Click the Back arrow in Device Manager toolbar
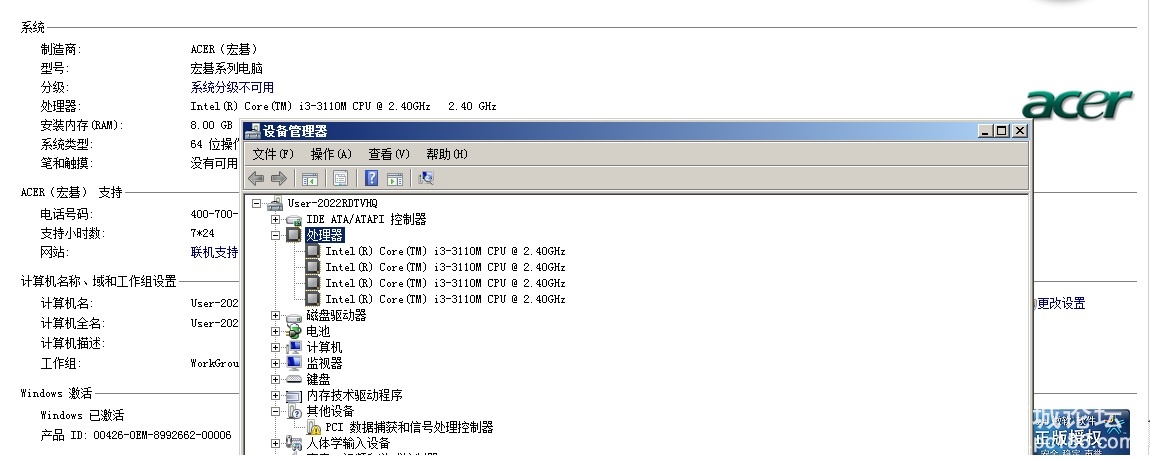This screenshot has width=1150, height=460. click(x=256, y=178)
